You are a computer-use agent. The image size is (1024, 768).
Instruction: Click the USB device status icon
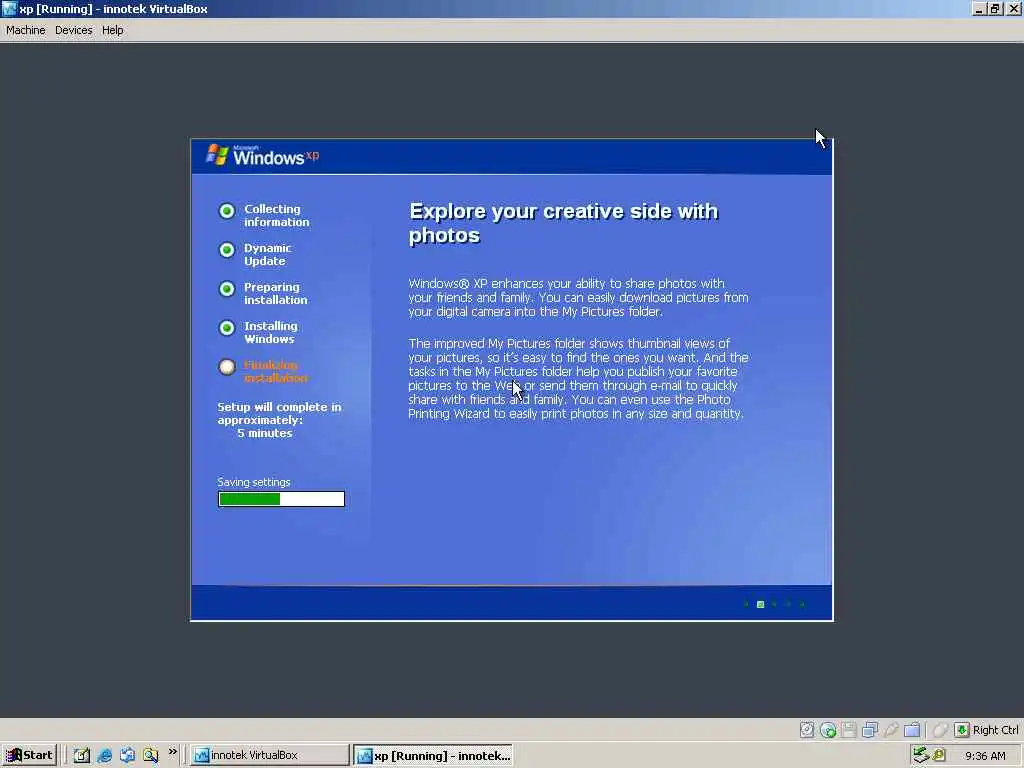click(x=891, y=729)
